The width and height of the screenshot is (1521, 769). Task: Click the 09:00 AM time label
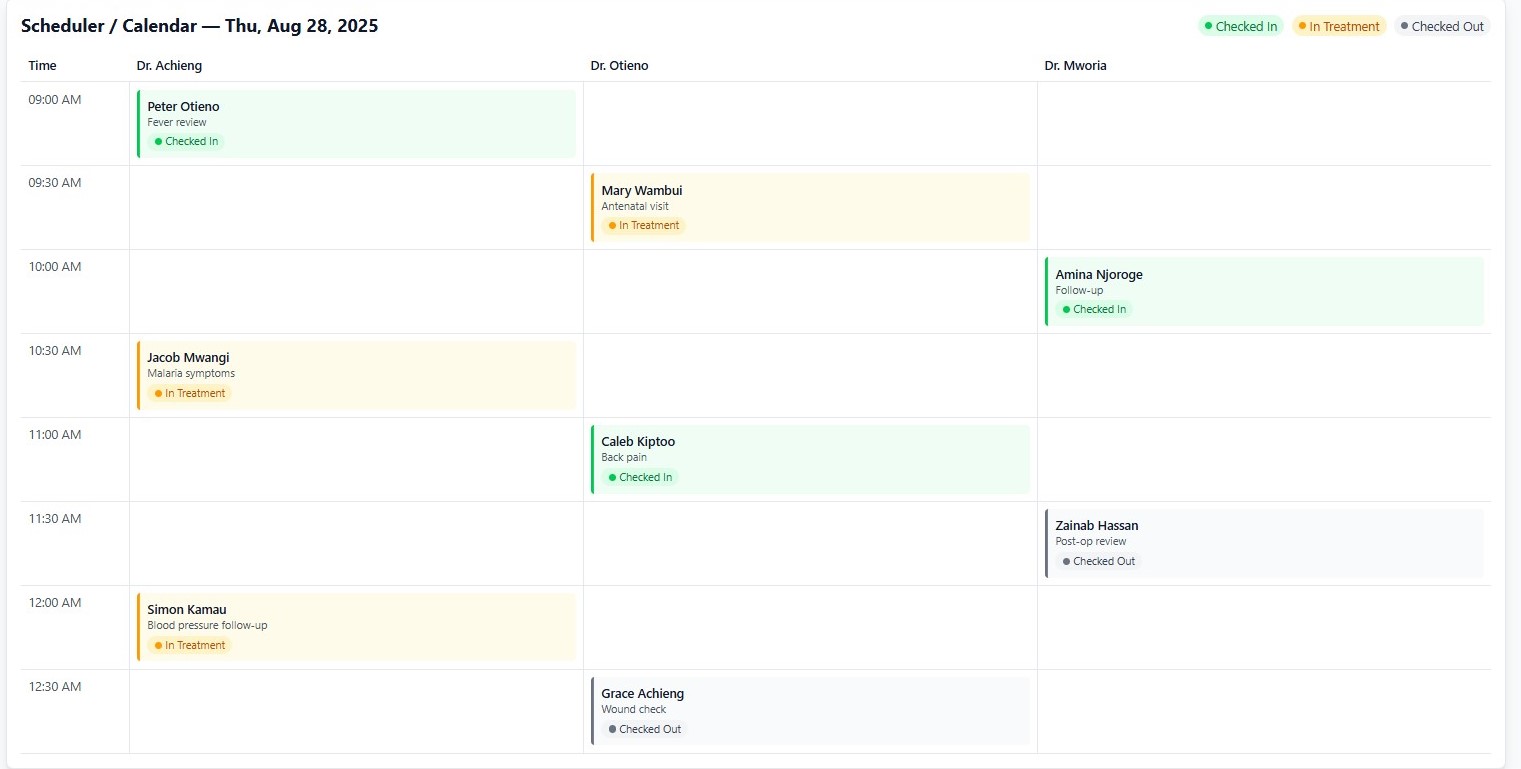pyautogui.click(x=54, y=99)
